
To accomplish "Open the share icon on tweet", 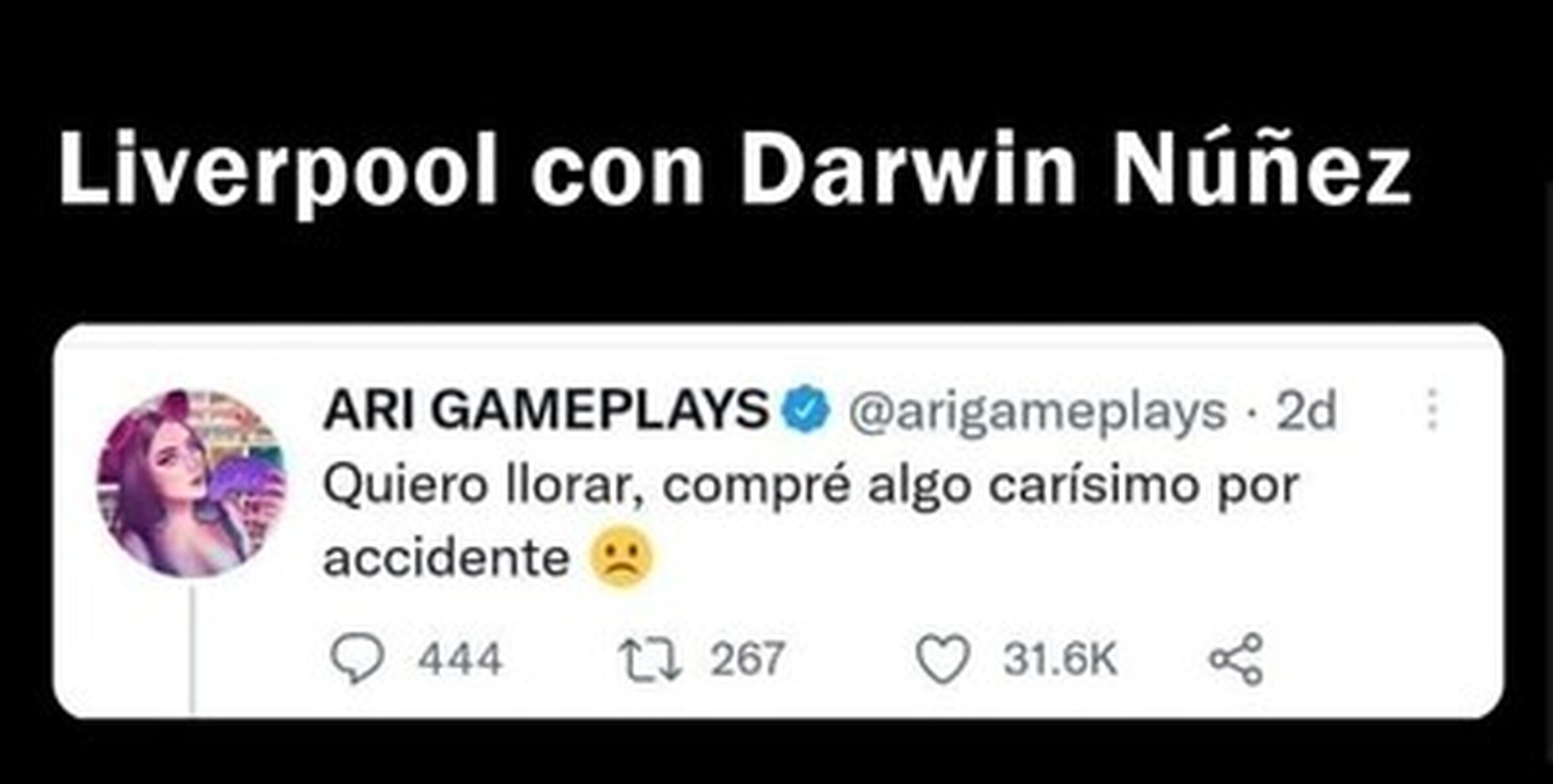I will coord(1236,658).
